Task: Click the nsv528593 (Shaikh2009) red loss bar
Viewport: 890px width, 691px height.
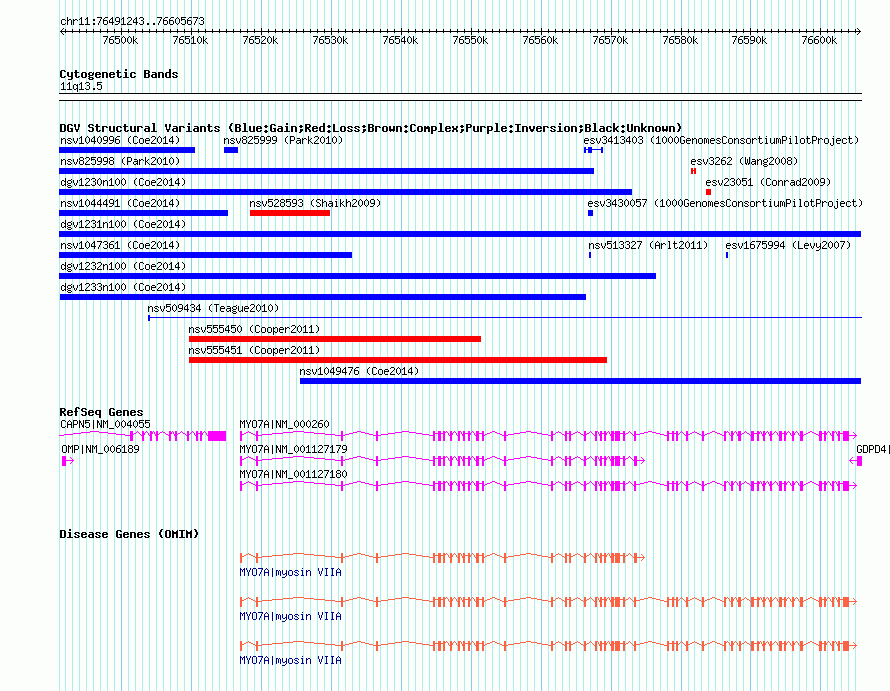Action: point(290,213)
